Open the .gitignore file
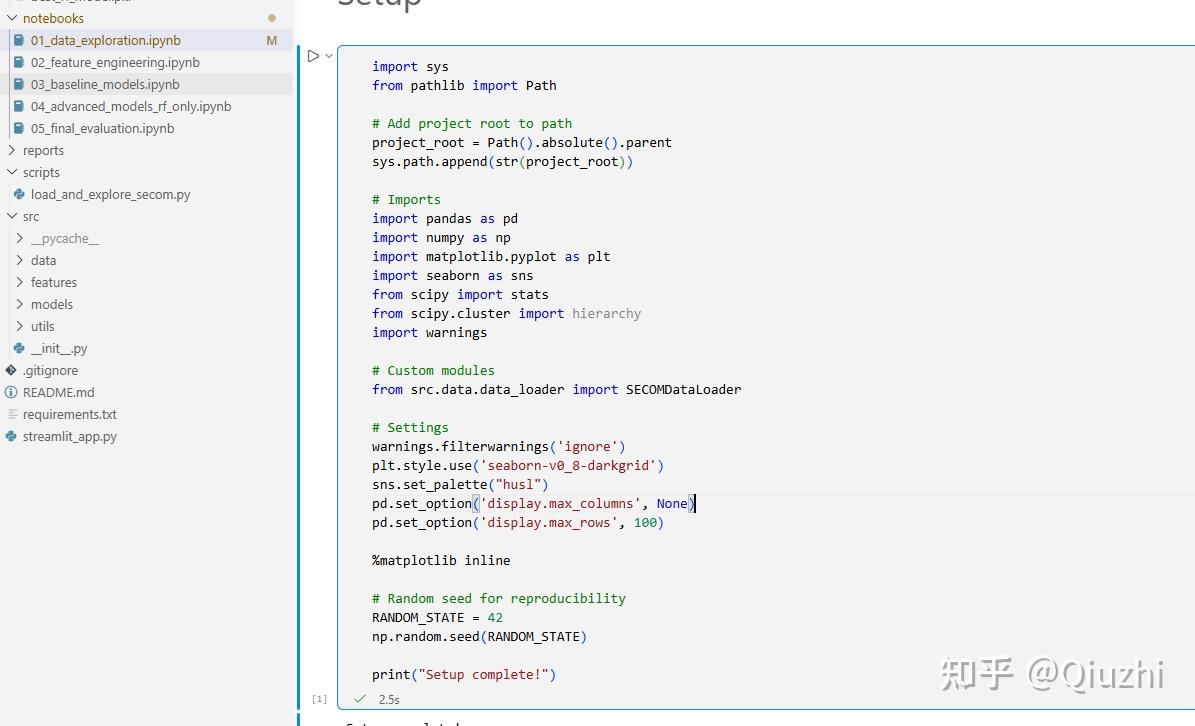 click(50, 370)
